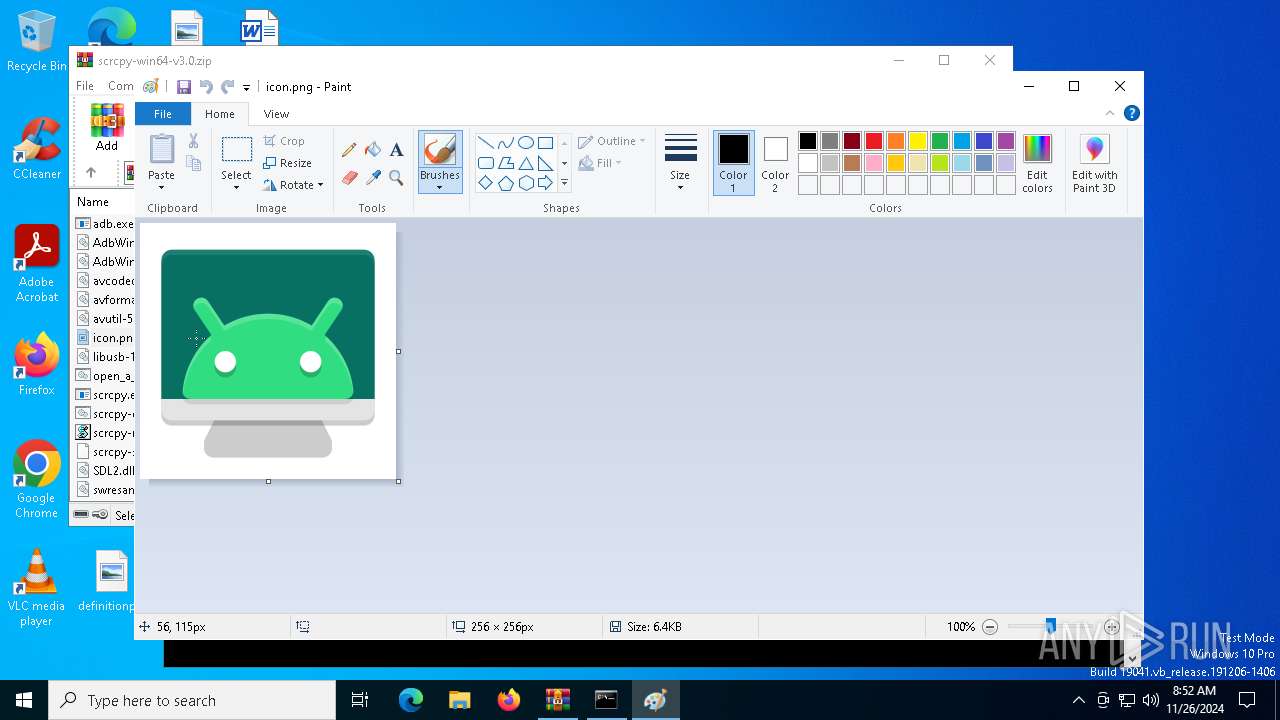Collapse the ribbon with the chevron

pyautogui.click(x=1109, y=114)
